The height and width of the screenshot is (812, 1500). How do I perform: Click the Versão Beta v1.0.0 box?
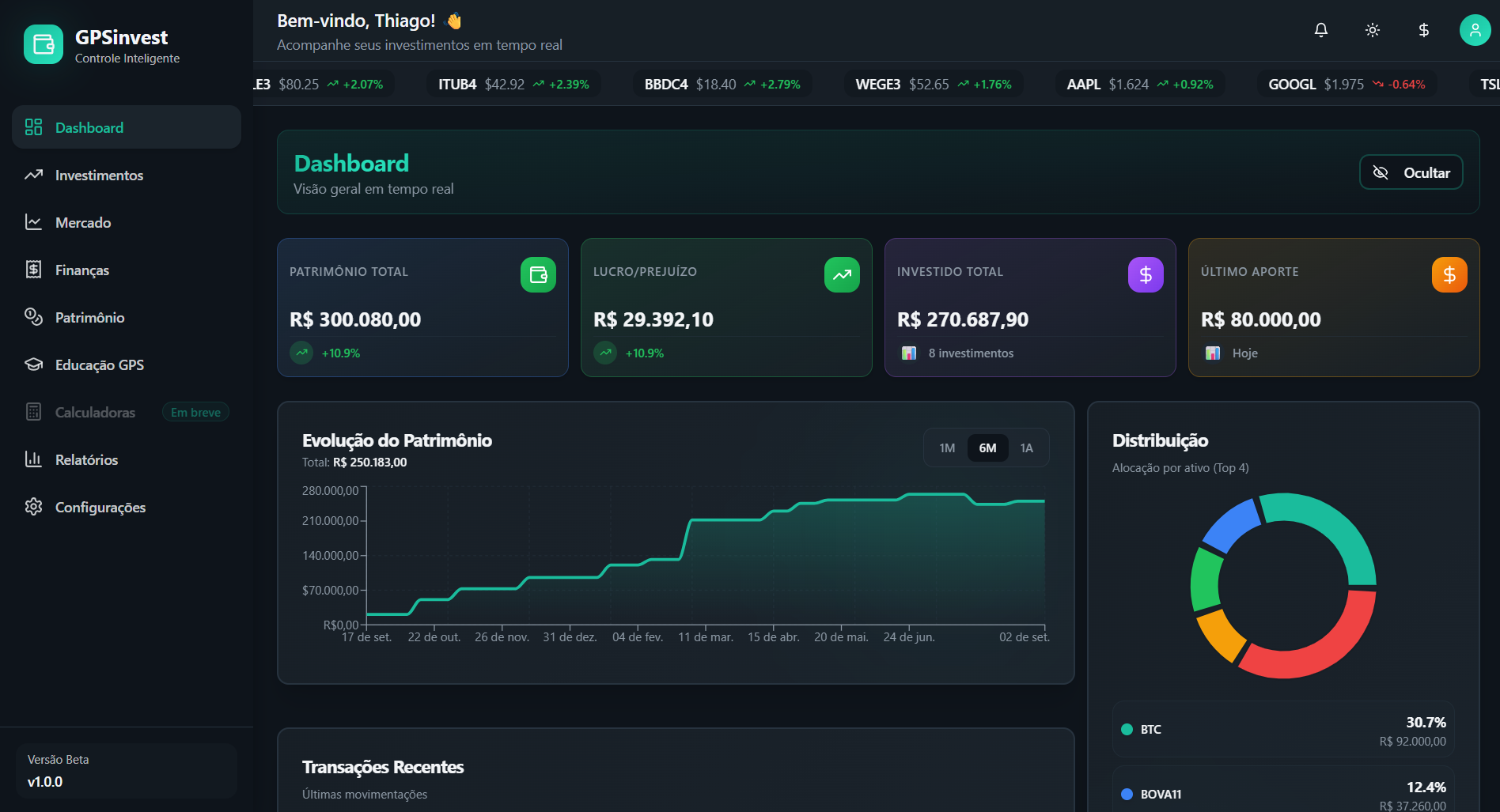(127, 770)
